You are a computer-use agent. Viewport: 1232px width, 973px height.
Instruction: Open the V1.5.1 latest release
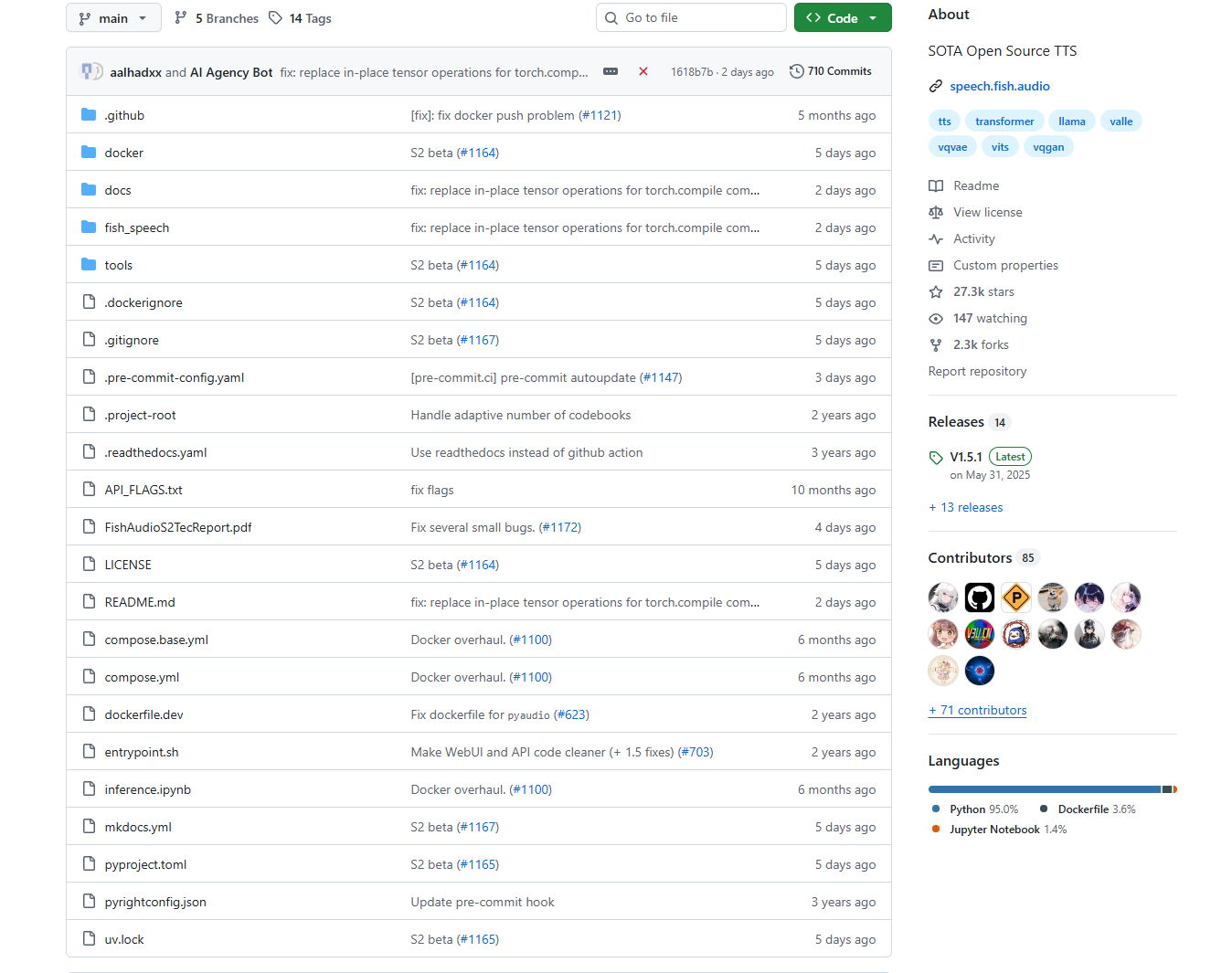point(966,457)
